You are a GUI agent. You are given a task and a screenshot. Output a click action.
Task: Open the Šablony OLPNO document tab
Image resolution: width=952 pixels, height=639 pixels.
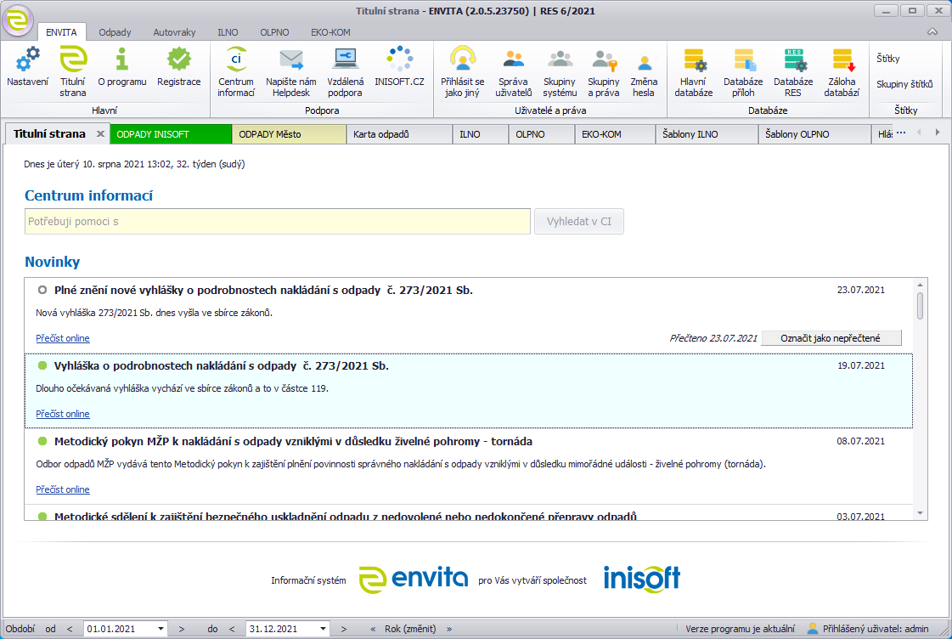pyautogui.click(x=814, y=134)
